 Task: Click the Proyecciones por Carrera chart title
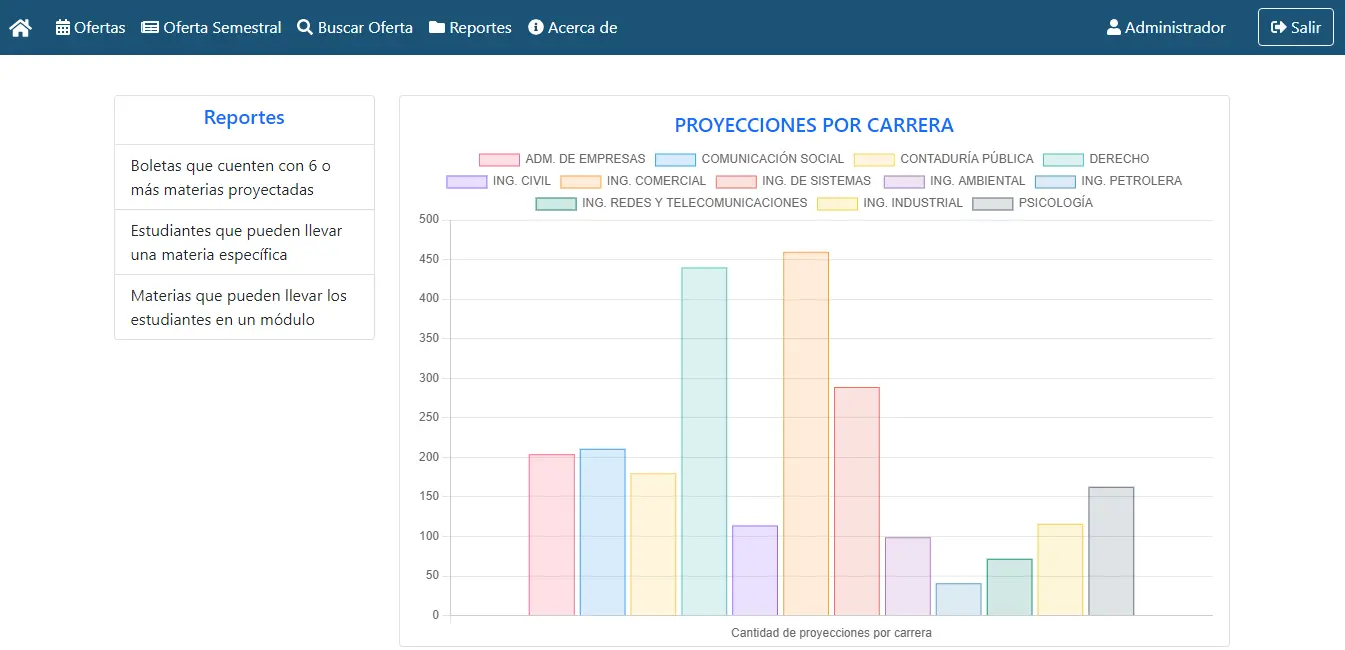point(814,125)
